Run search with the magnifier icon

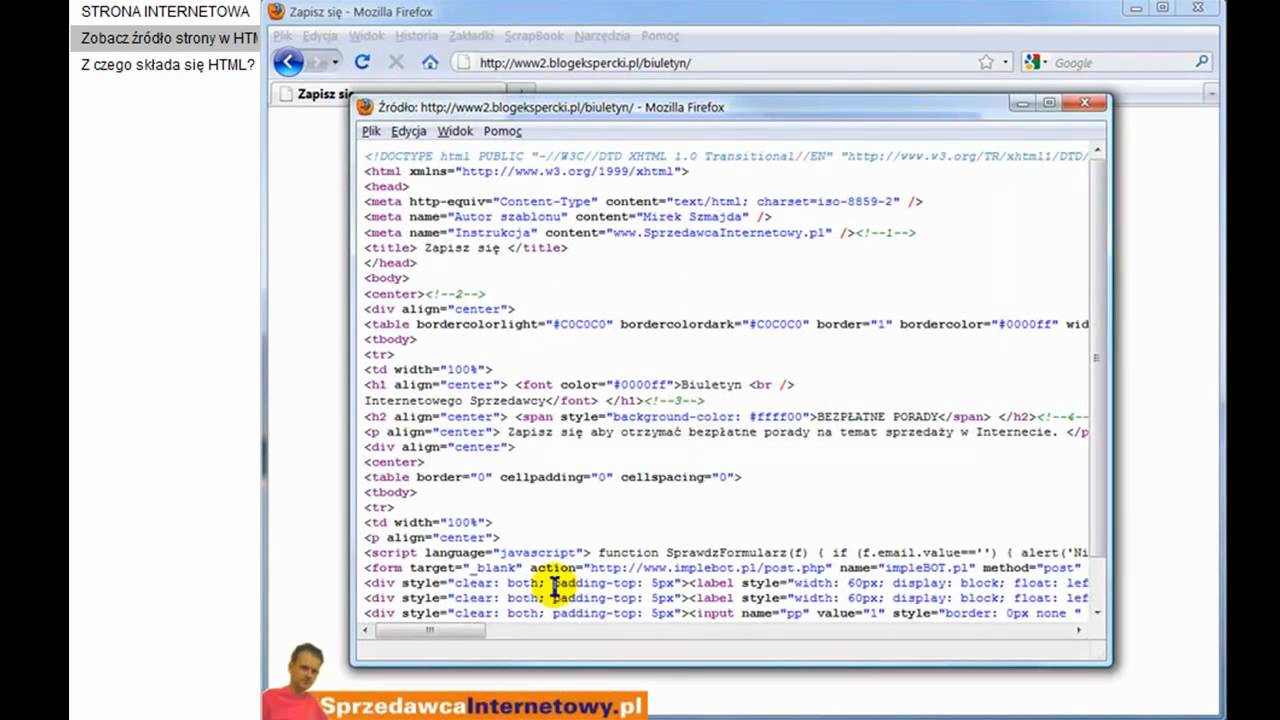click(1202, 62)
